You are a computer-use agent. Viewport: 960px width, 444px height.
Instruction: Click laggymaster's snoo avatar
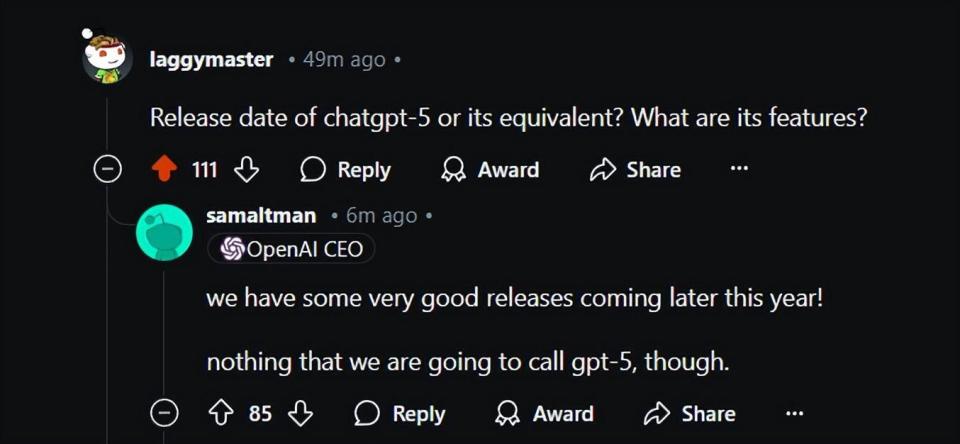point(106,58)
